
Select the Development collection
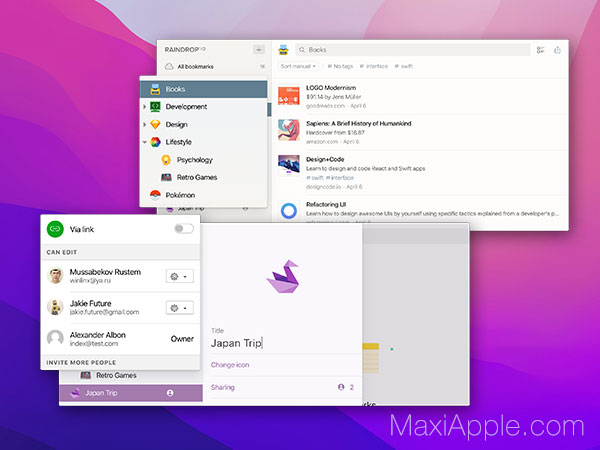coord(204,107)
